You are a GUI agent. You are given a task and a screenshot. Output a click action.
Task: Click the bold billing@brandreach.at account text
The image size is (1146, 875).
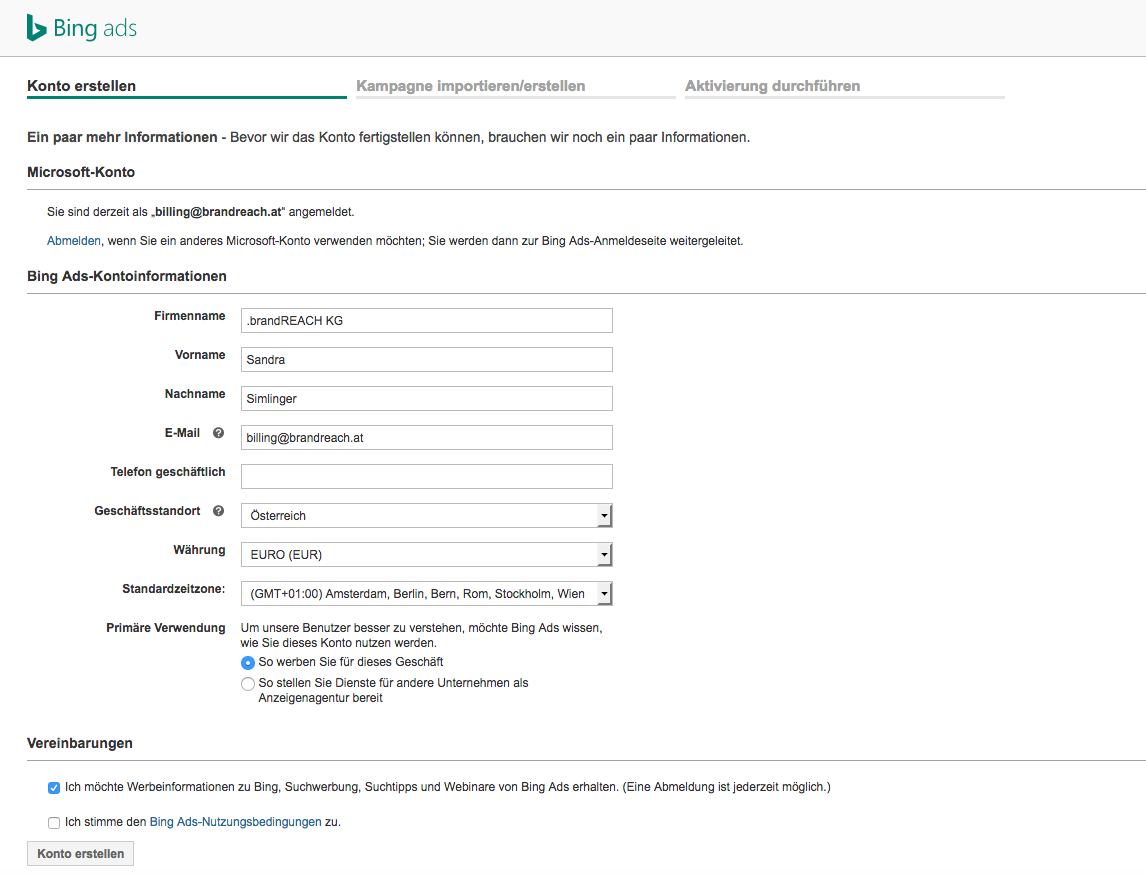pos(218,212)
